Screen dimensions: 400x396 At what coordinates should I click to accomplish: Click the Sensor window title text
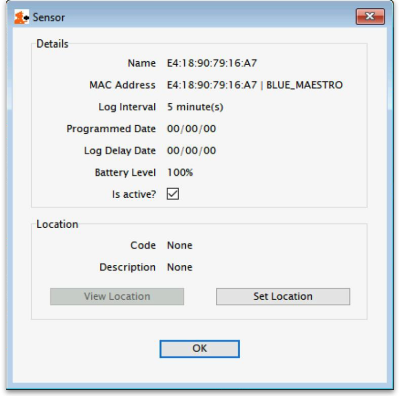pos(49,17)
